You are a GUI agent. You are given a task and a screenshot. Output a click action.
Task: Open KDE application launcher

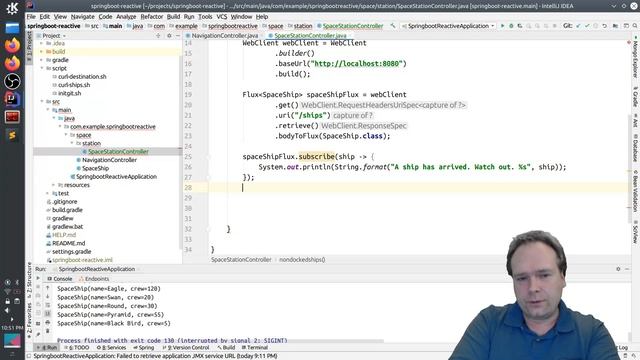point(12,8)
